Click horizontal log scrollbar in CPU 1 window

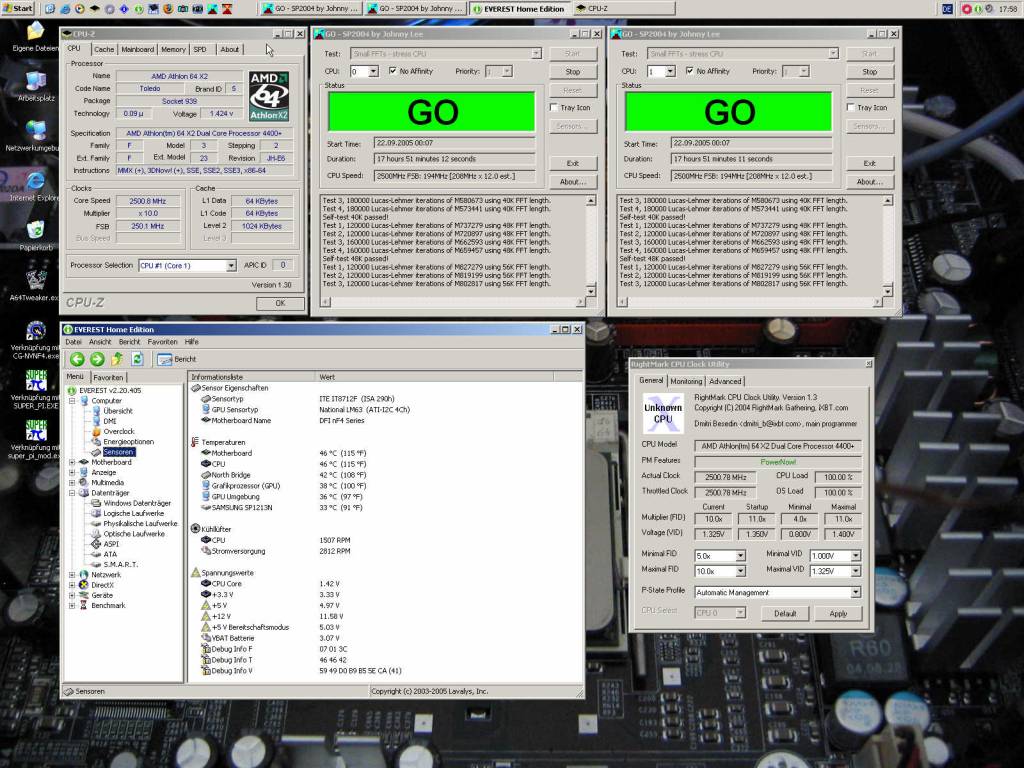(750, 302)
